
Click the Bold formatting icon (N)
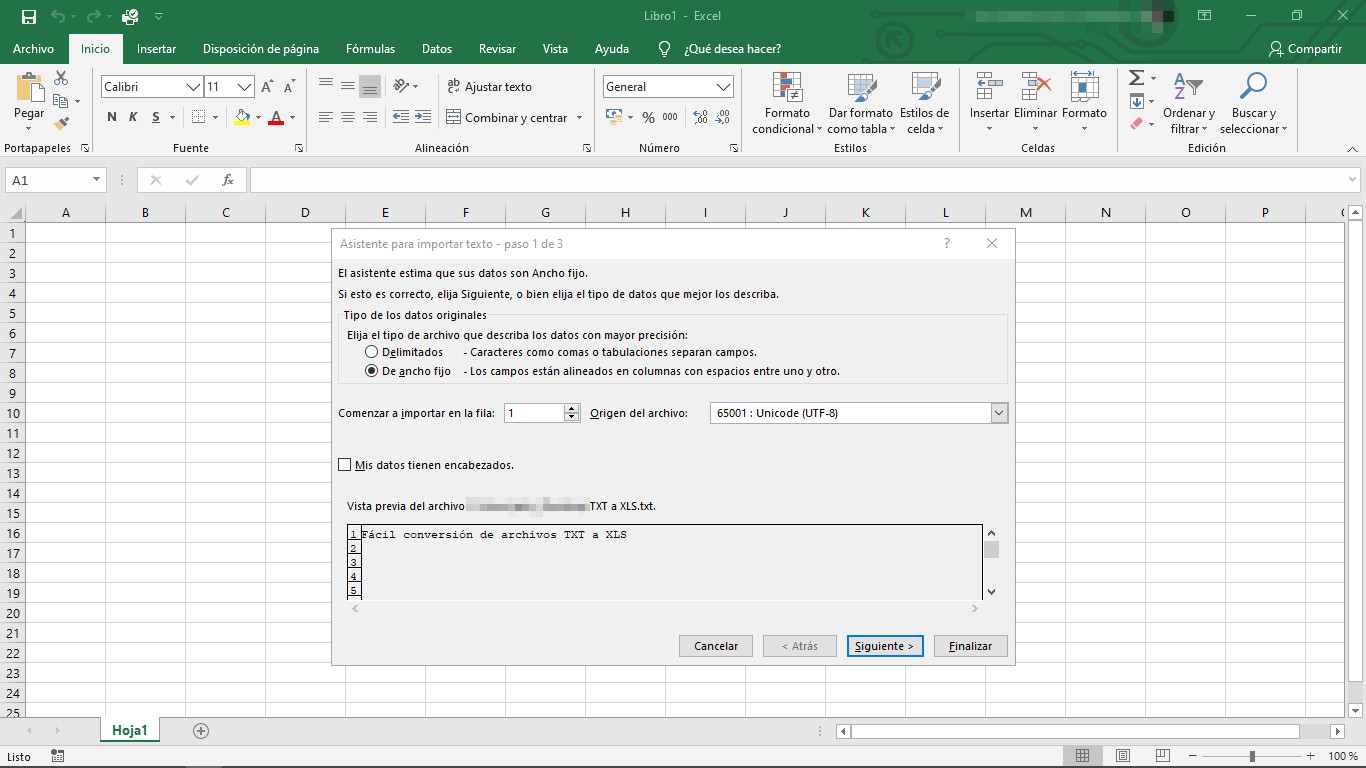pyautogui.click(x=111, y=117)
